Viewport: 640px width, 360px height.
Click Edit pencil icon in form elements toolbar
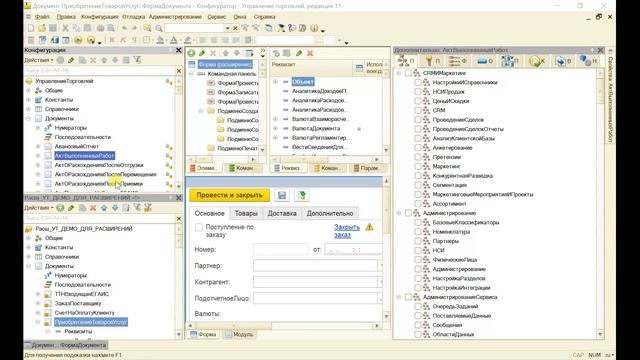(x=202, y=53)
